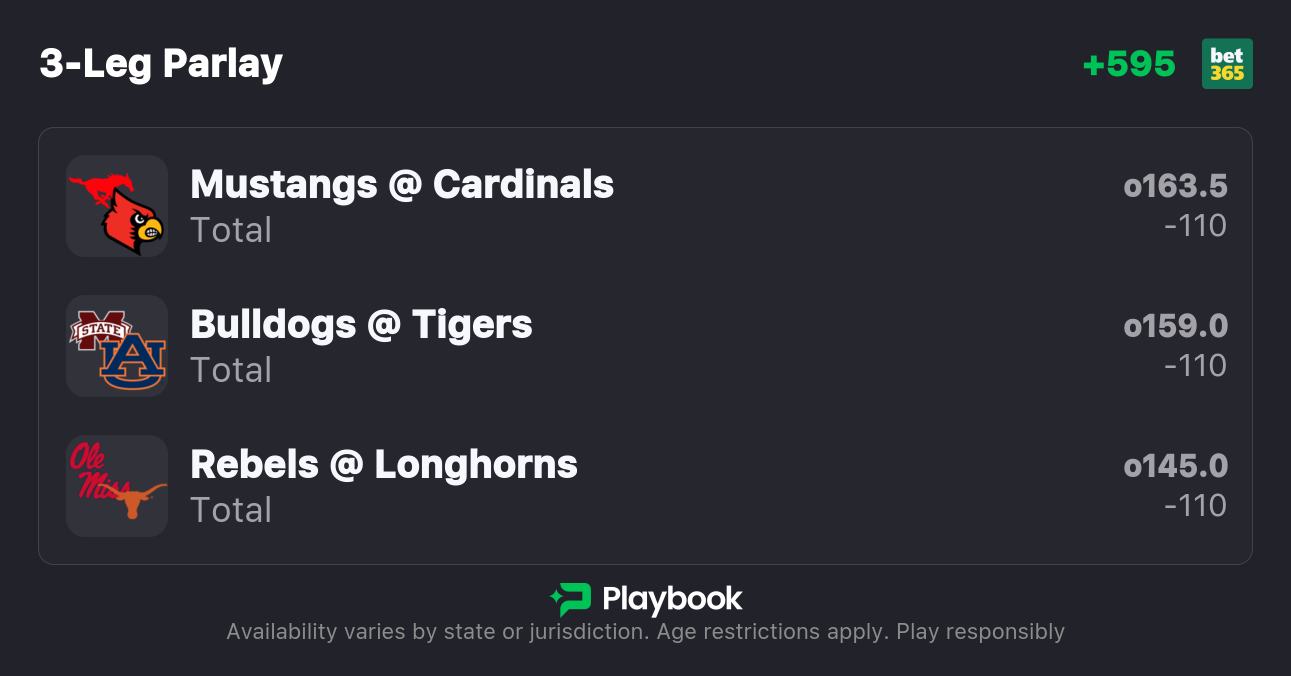Click the -110 odds under o159.0

1195,366
